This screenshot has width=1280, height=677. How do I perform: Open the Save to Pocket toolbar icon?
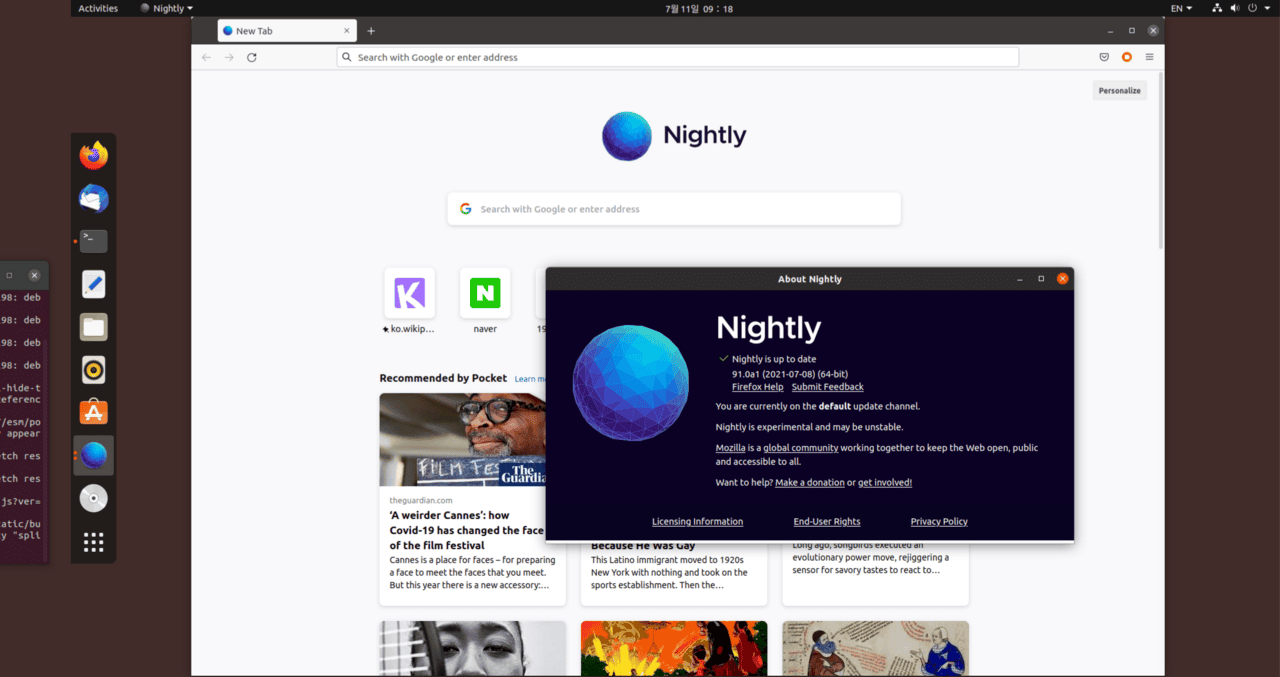point(1104,57)
